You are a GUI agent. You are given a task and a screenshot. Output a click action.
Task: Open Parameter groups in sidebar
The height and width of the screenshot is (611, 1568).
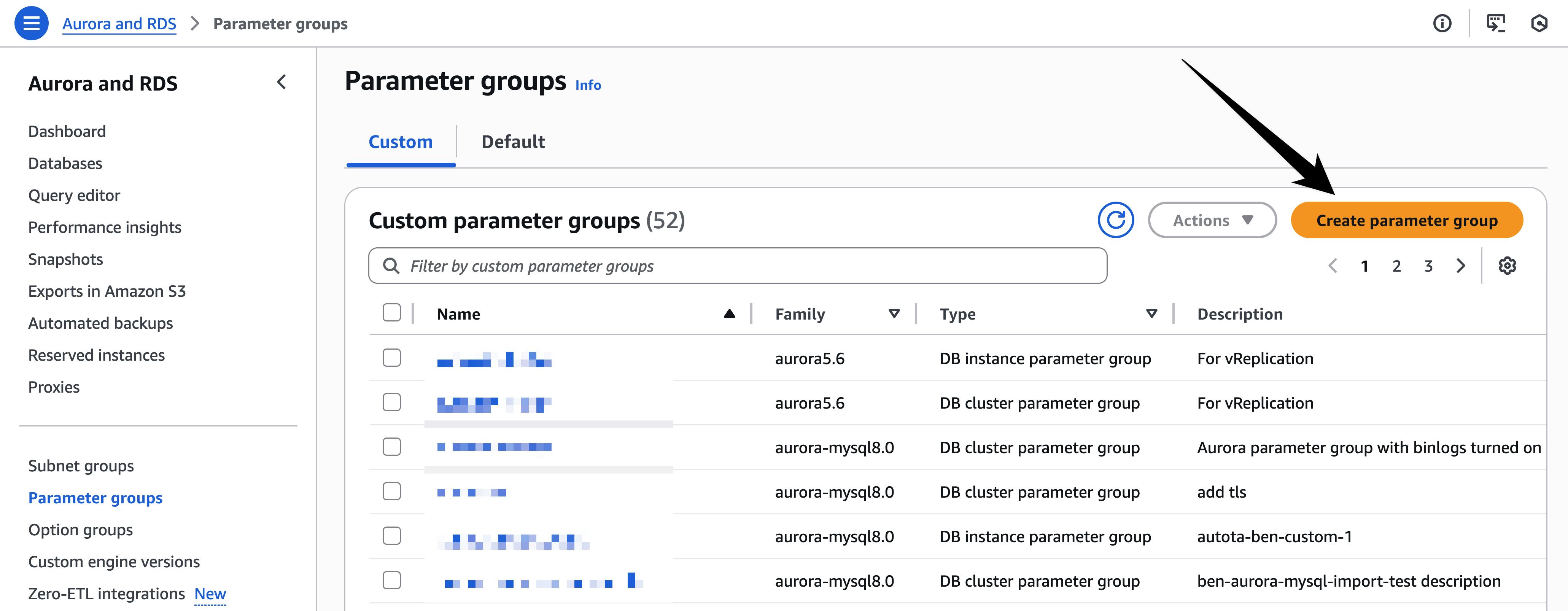coord(95,498)
